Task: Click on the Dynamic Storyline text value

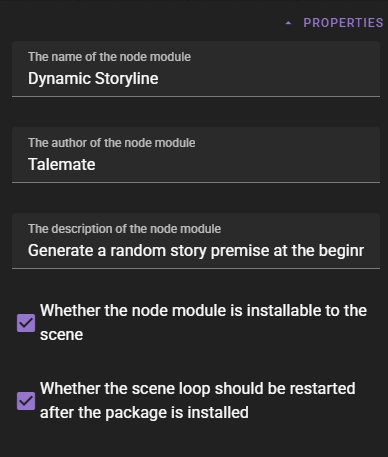Action: [93, 79]
